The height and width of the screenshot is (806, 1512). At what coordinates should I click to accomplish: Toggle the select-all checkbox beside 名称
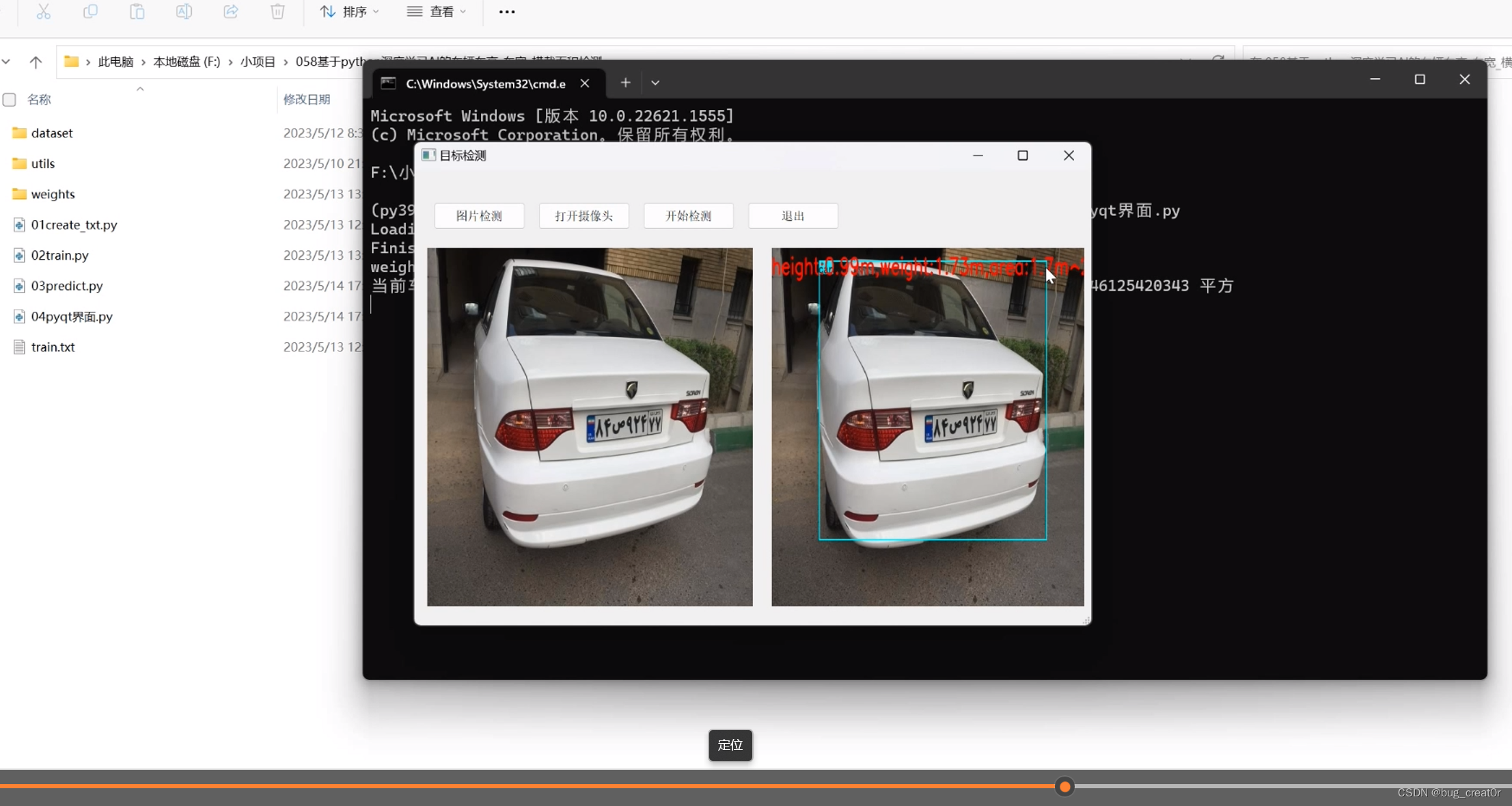10,100
